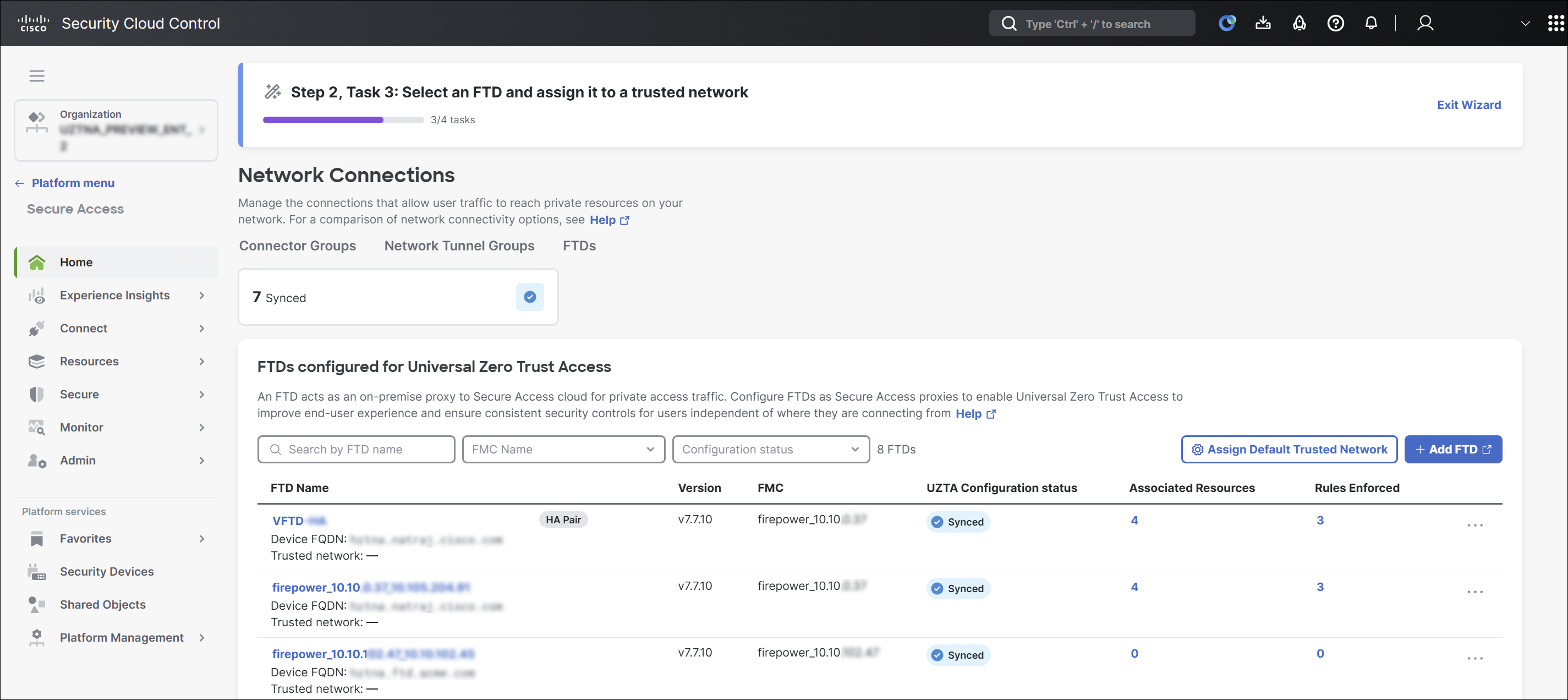Click the search magnifier icon in header

(x=1008, y=24)
